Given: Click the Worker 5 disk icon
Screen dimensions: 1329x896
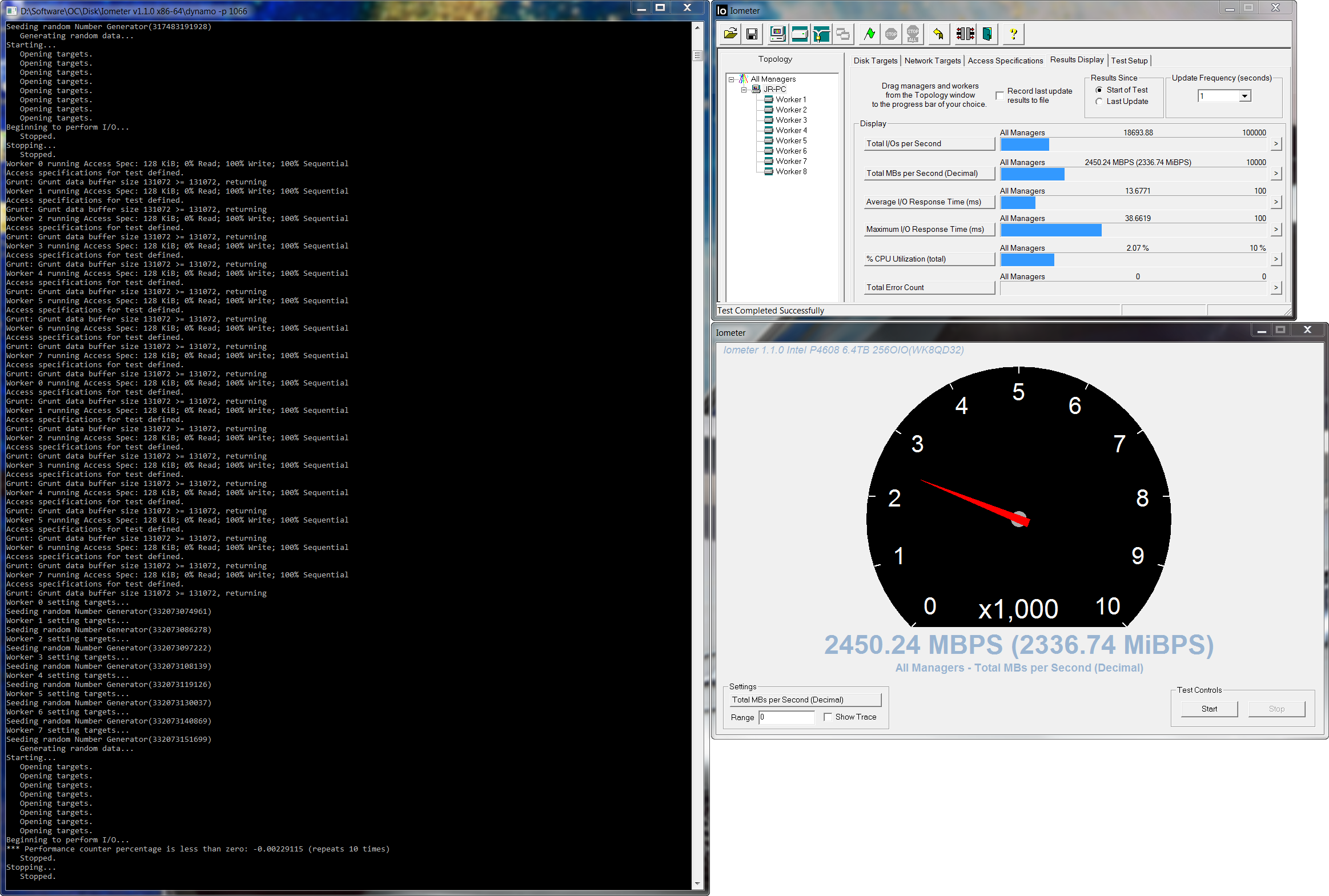Looking at the screenshot, I should (769, 140).
